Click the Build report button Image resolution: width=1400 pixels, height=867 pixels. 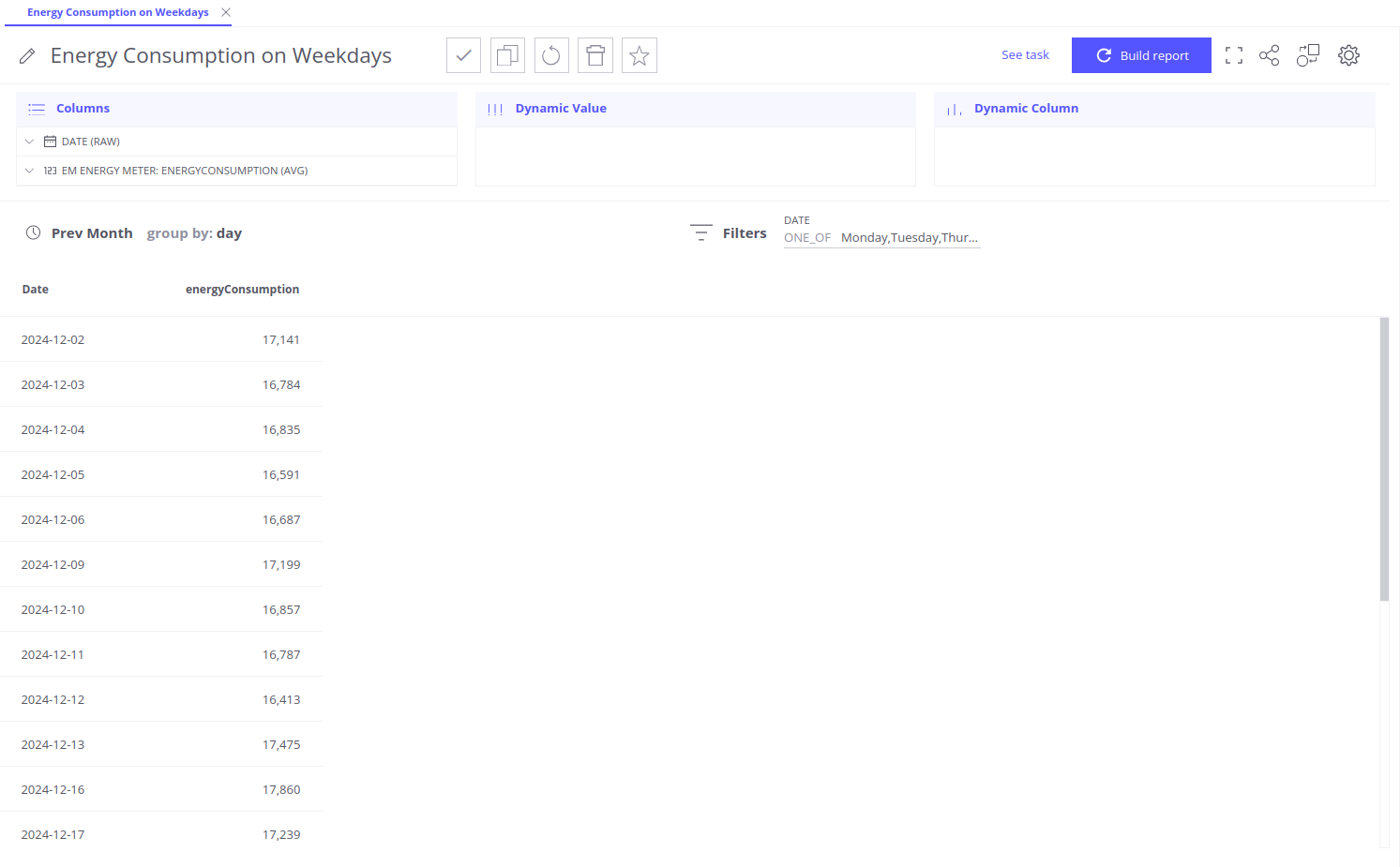point(1141,55)
